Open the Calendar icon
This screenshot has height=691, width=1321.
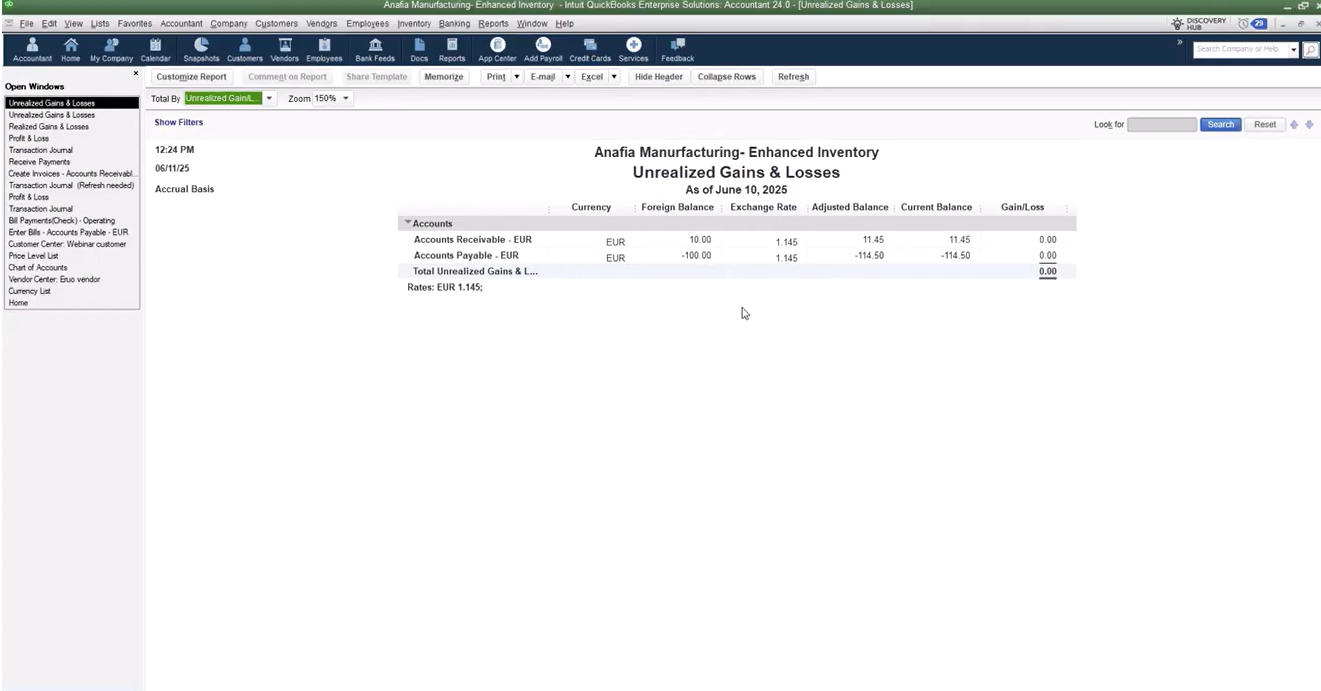(155, 49)
